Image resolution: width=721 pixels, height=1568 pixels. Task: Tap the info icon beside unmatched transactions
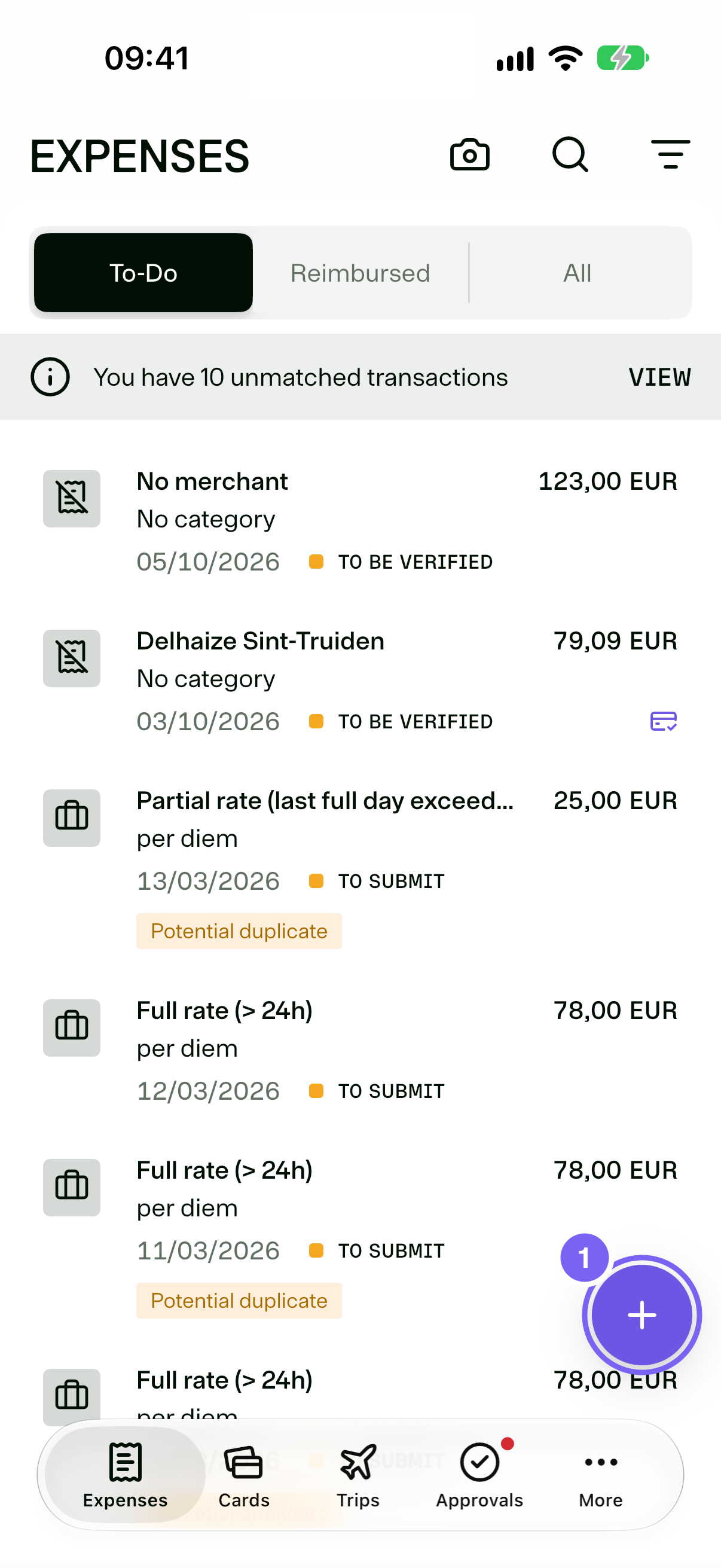pyautogui.click(x=50, y=377)
